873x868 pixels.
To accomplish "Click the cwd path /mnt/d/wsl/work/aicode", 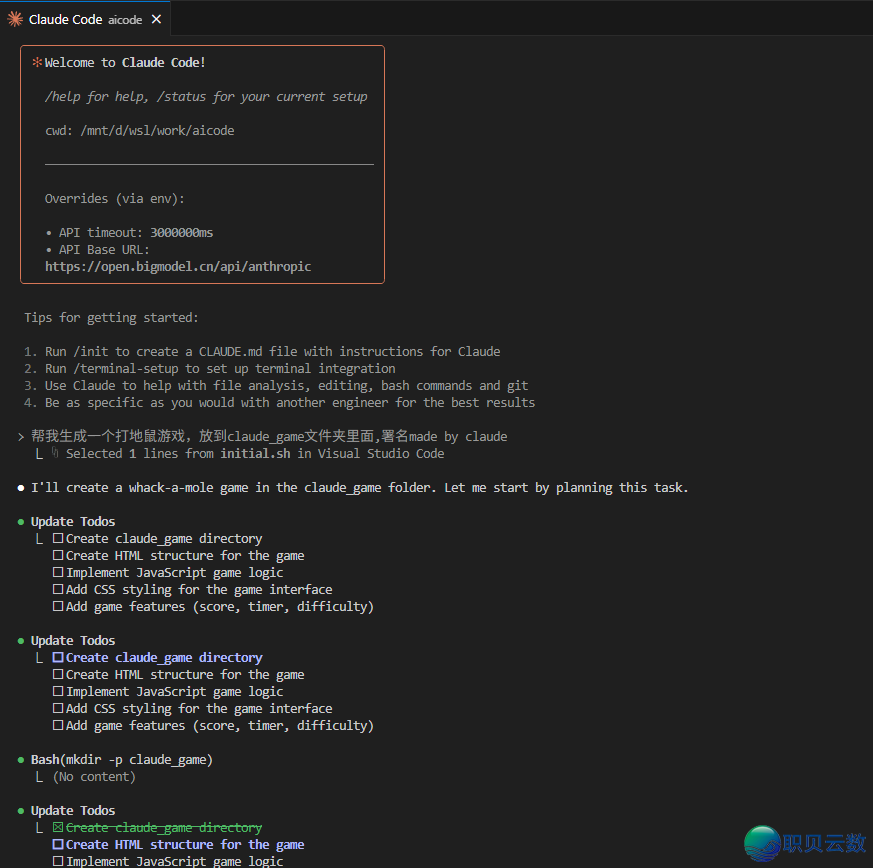I will click(155, 130).
